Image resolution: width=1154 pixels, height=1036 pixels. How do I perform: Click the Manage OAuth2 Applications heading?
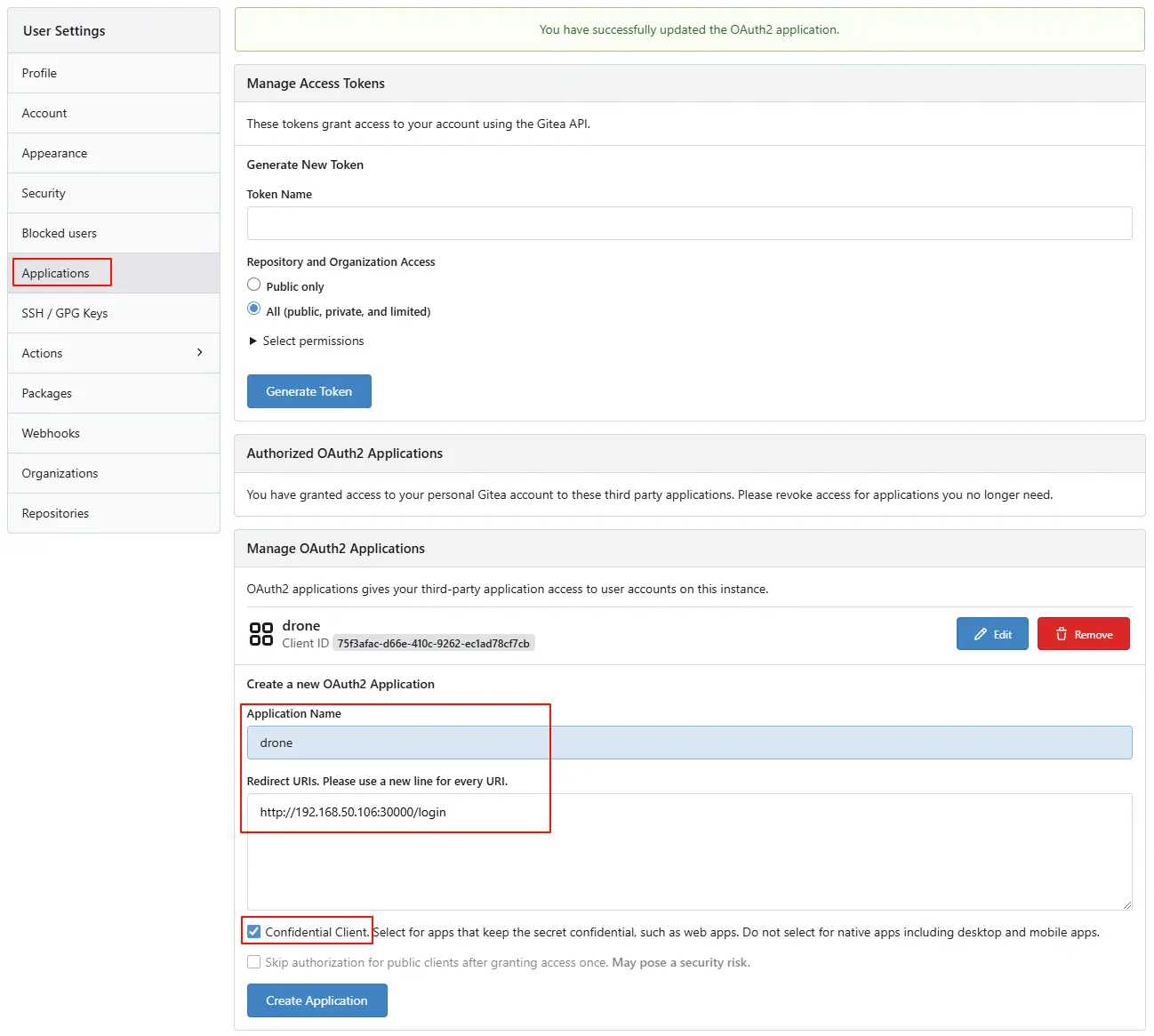pos(335,549)
